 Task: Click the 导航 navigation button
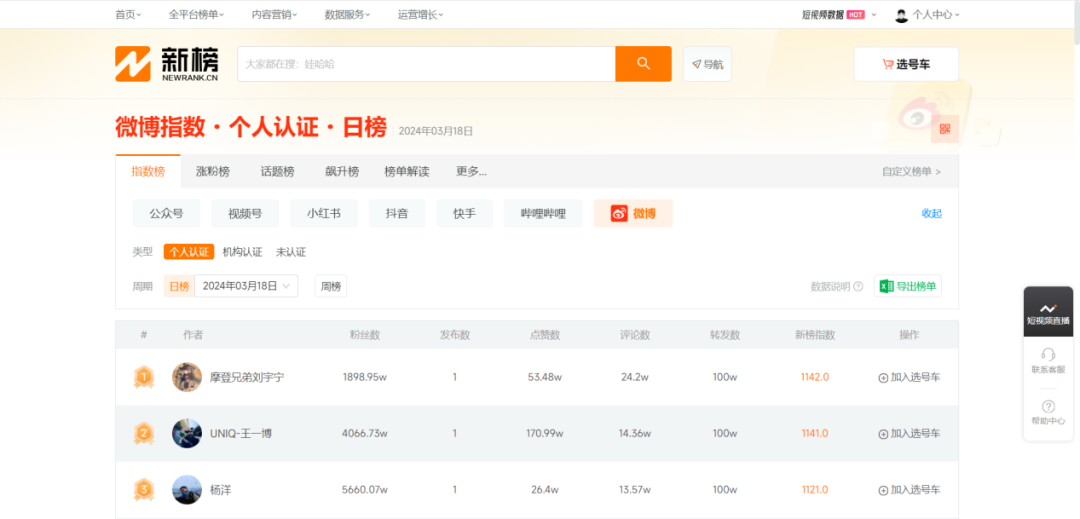point(707,64)
